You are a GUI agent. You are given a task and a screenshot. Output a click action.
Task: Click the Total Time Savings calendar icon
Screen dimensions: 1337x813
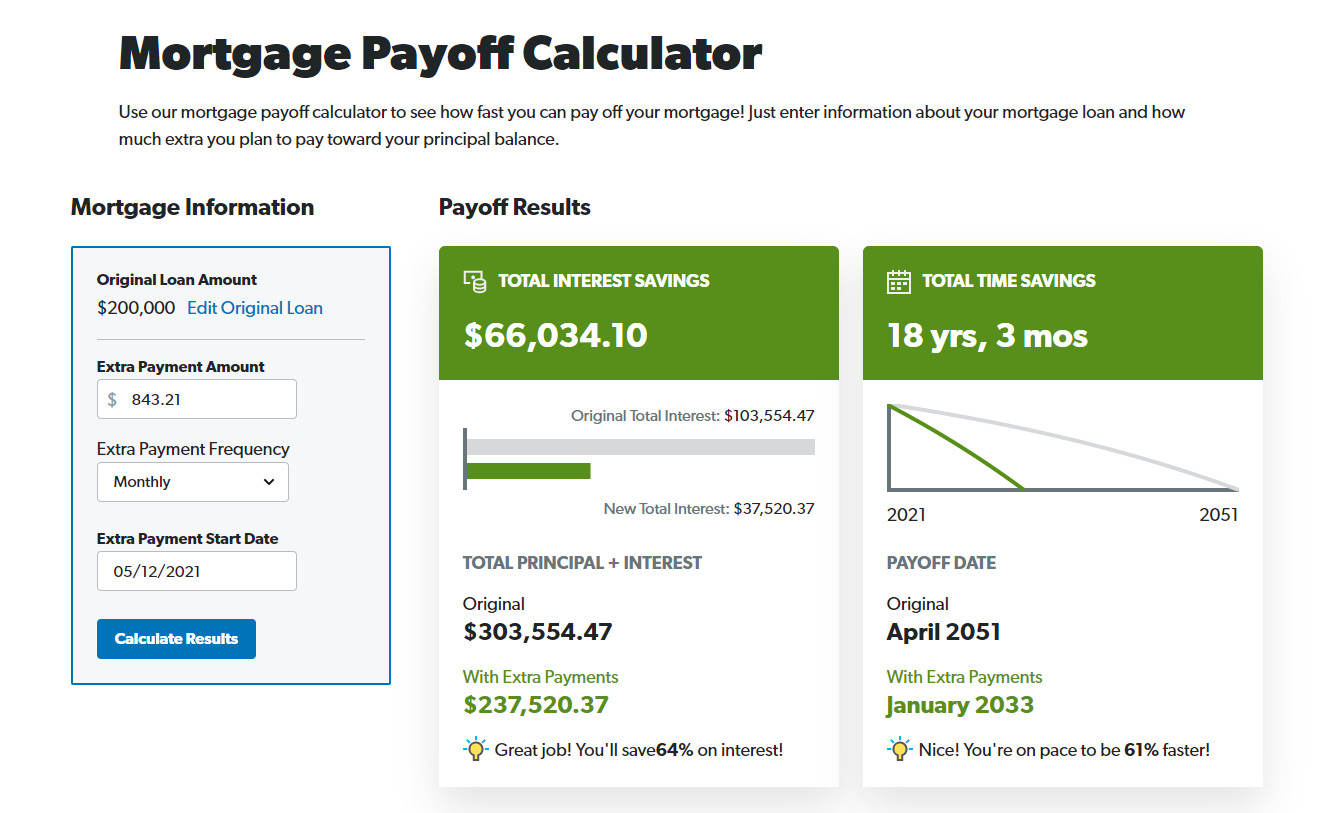(899, 281)
